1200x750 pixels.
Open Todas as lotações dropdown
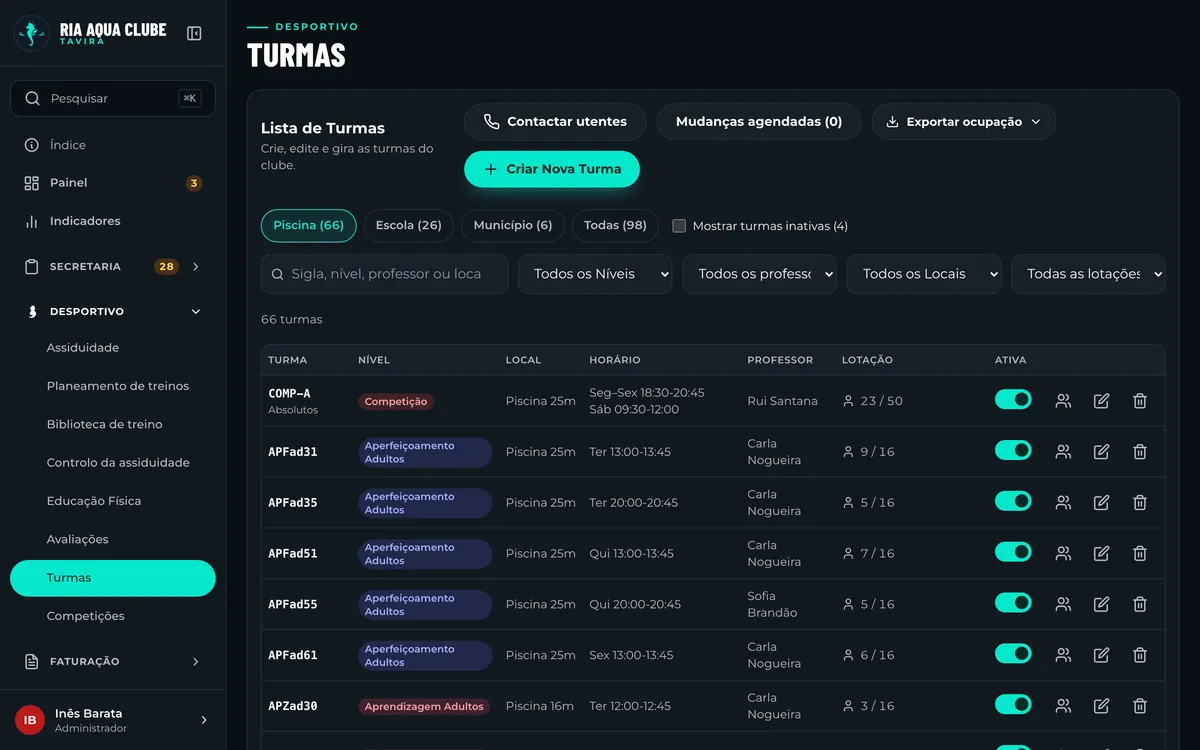1089,274
